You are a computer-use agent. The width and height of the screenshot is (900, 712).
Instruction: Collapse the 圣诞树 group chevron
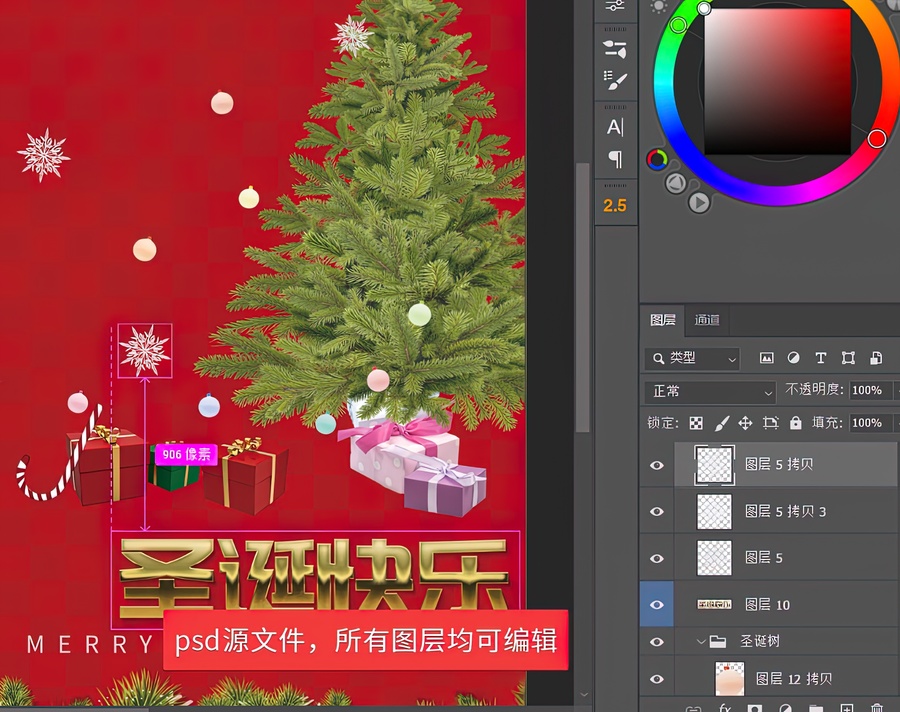(x=700, y=641)
